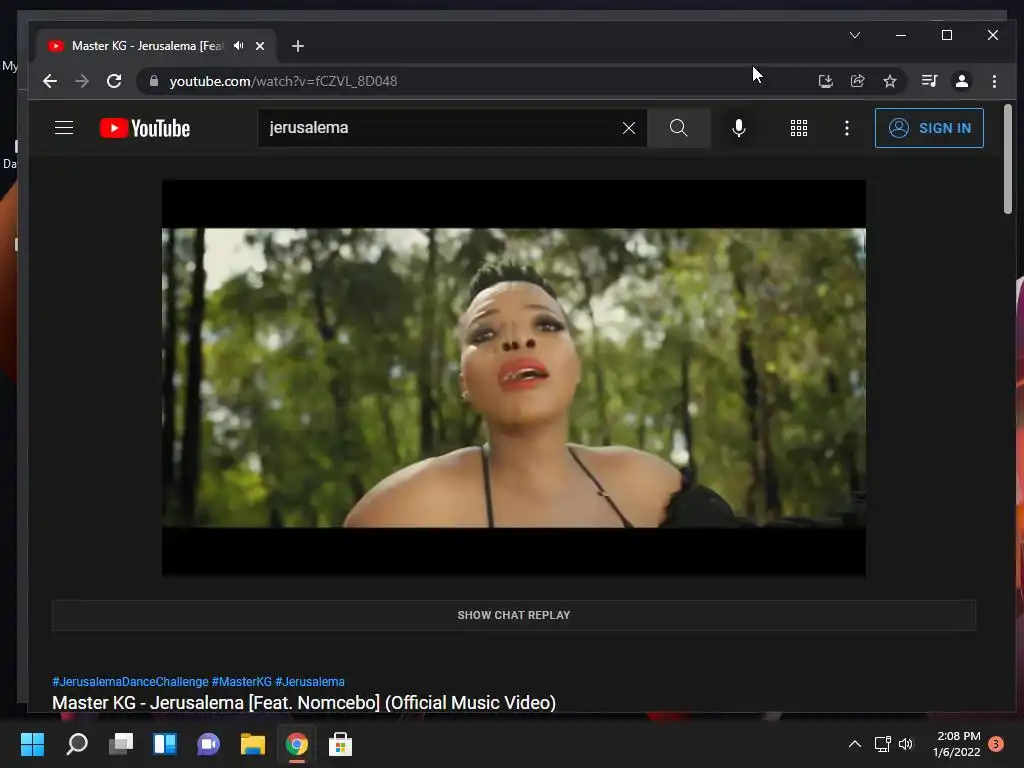Close the Master KG - Jerusalema tab
The image size is (1024, 768).
click(260, 46)
